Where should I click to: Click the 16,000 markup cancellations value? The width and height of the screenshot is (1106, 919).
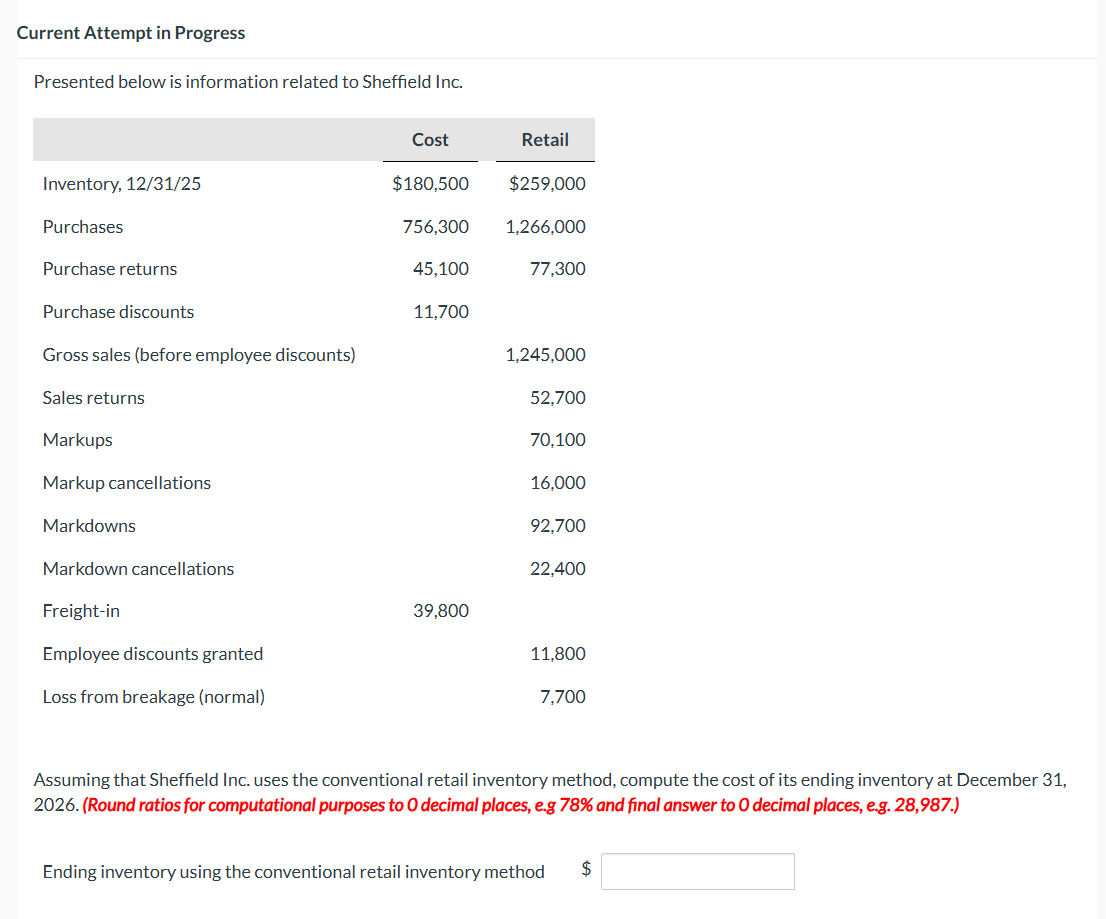coord(558,482)
